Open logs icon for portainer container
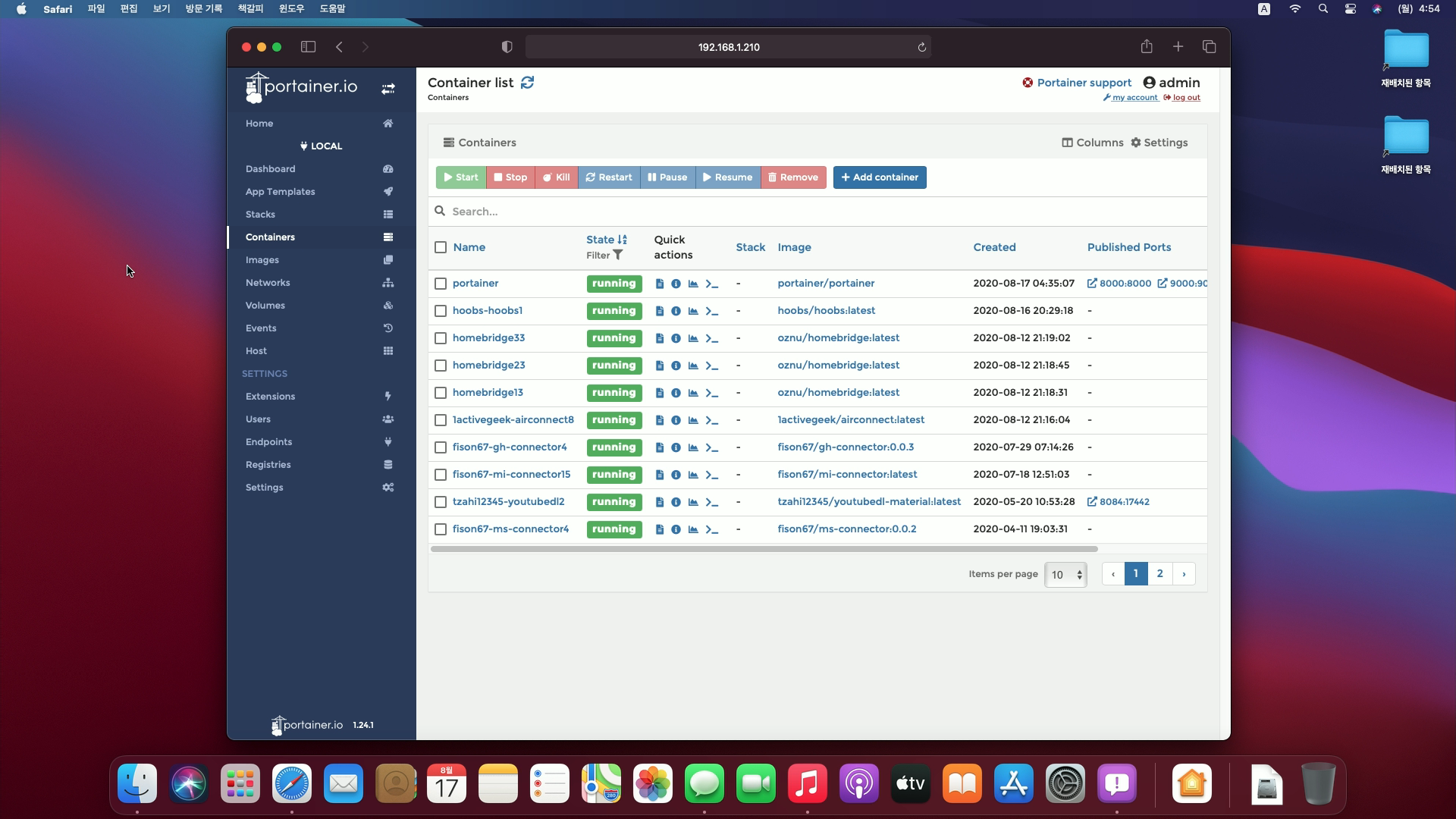The image size is (1456, 819). click(660, 284)
